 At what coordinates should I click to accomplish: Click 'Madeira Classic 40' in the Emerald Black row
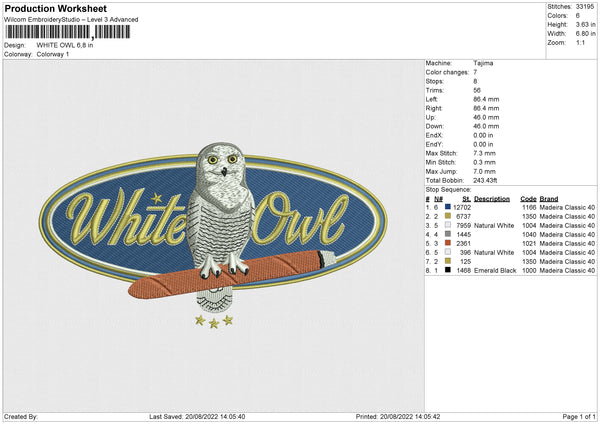tap(567, 271)
